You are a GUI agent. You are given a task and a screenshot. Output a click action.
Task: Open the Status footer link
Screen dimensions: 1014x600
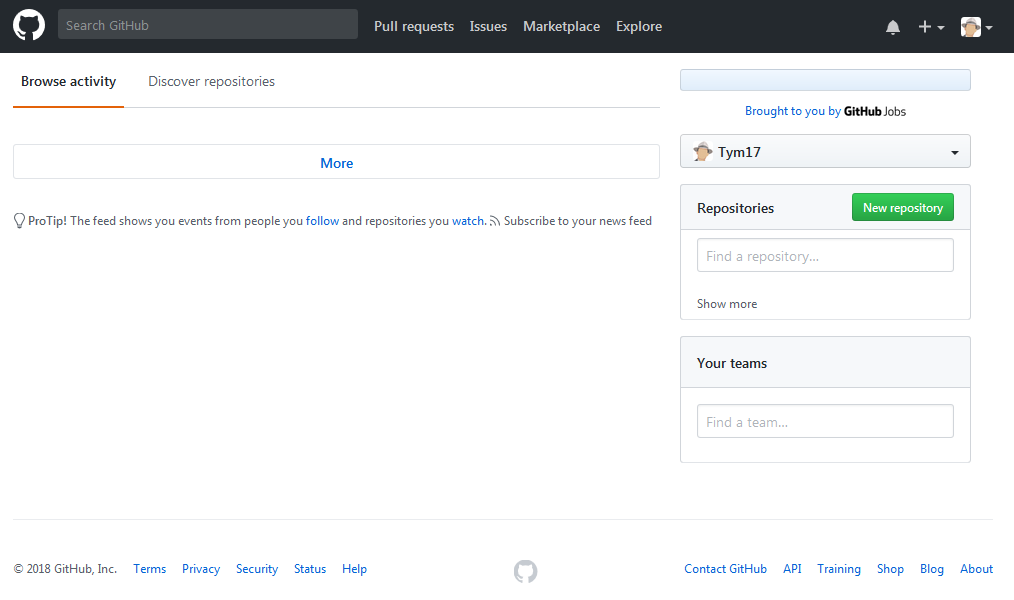(x=310, y=569)
